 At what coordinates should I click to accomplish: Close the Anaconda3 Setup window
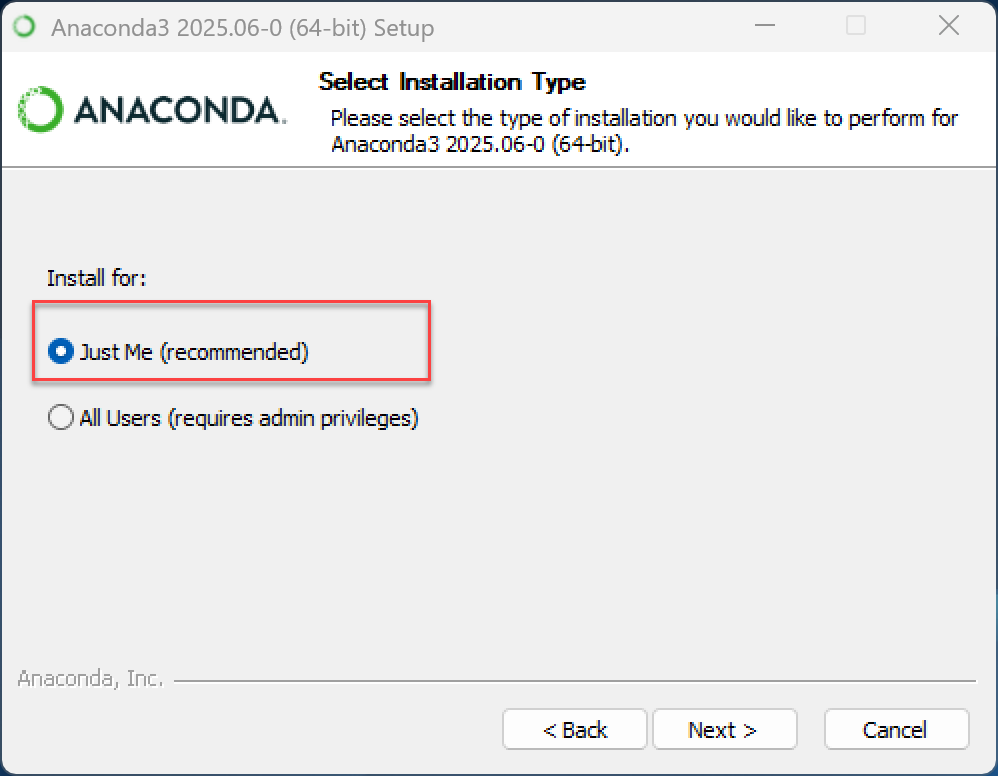coord(948,26)
